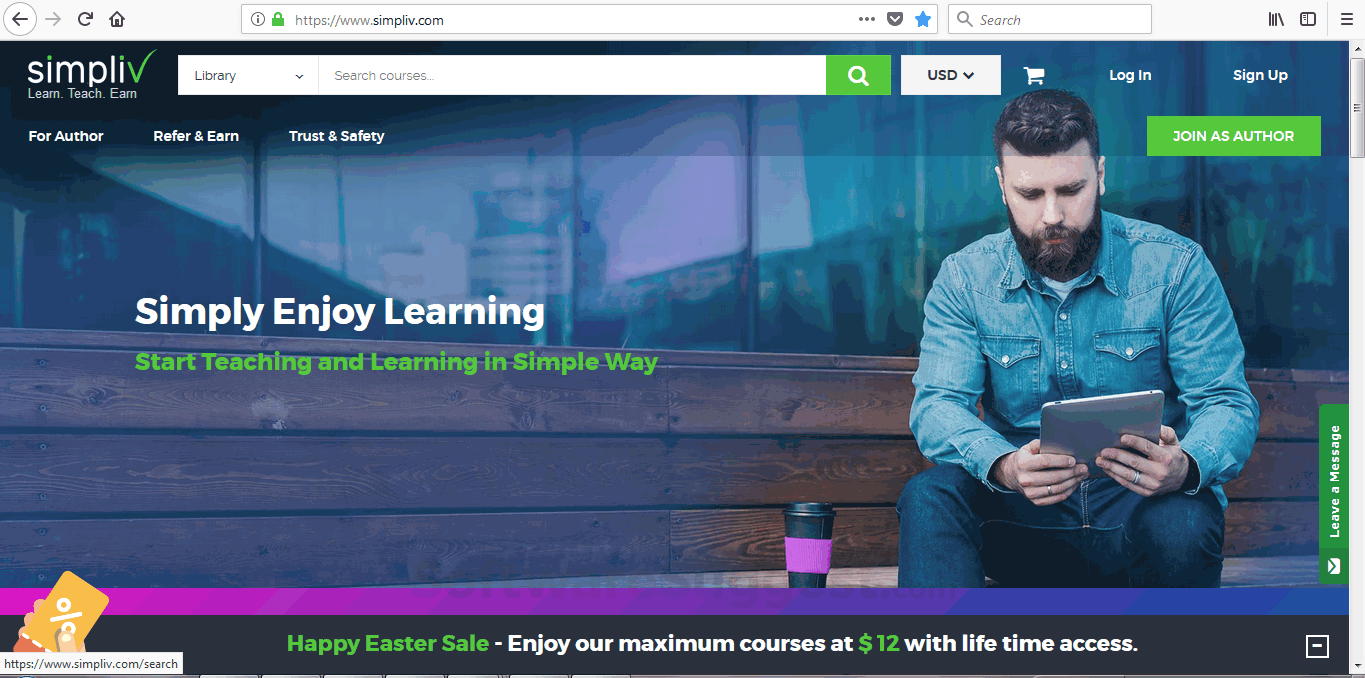The image size is (1365, 678).
Task: Expand the Library category dropdown
Action: [x=248, y=75]
